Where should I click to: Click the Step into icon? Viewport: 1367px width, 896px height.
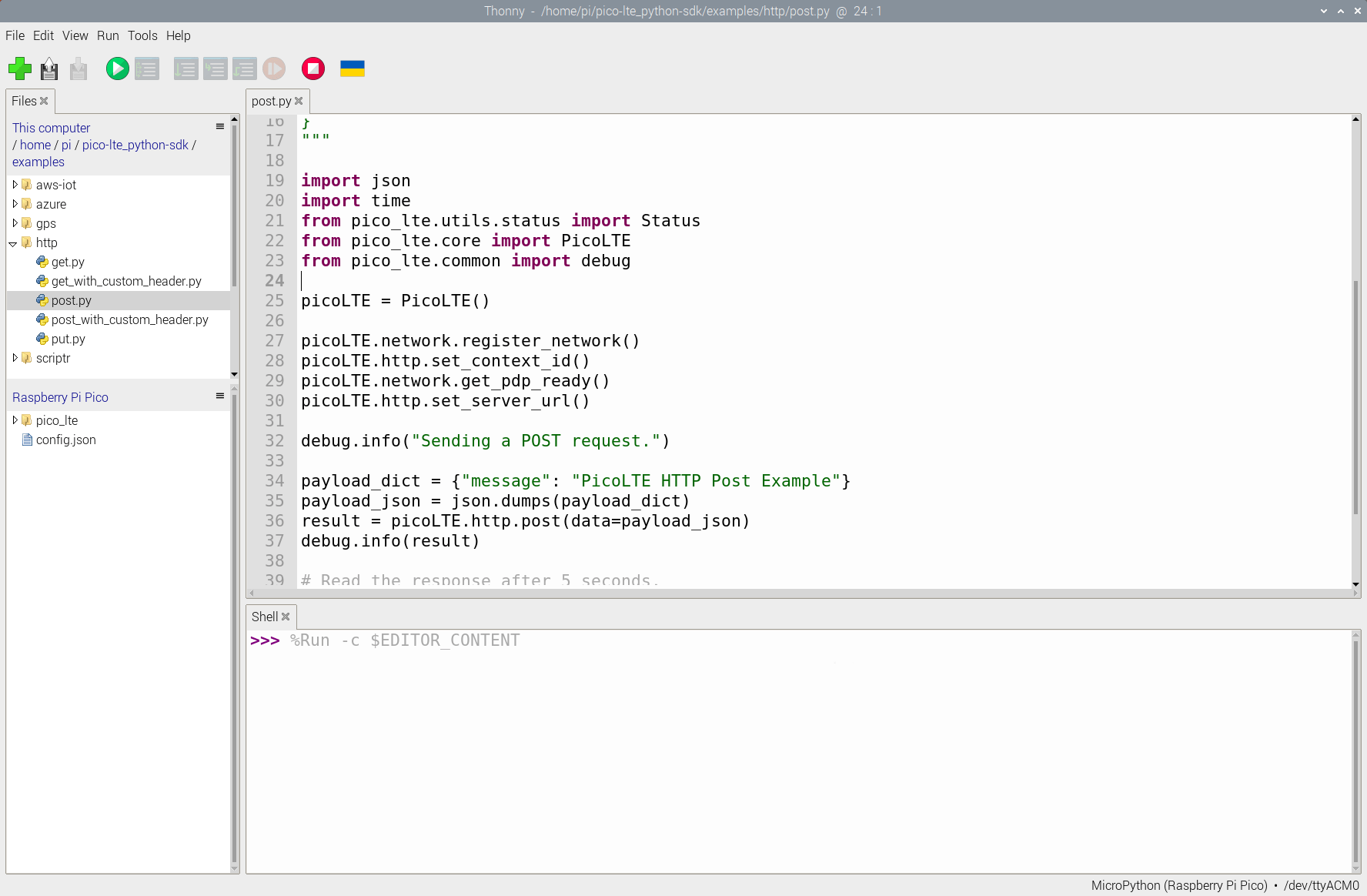(215, 69)
